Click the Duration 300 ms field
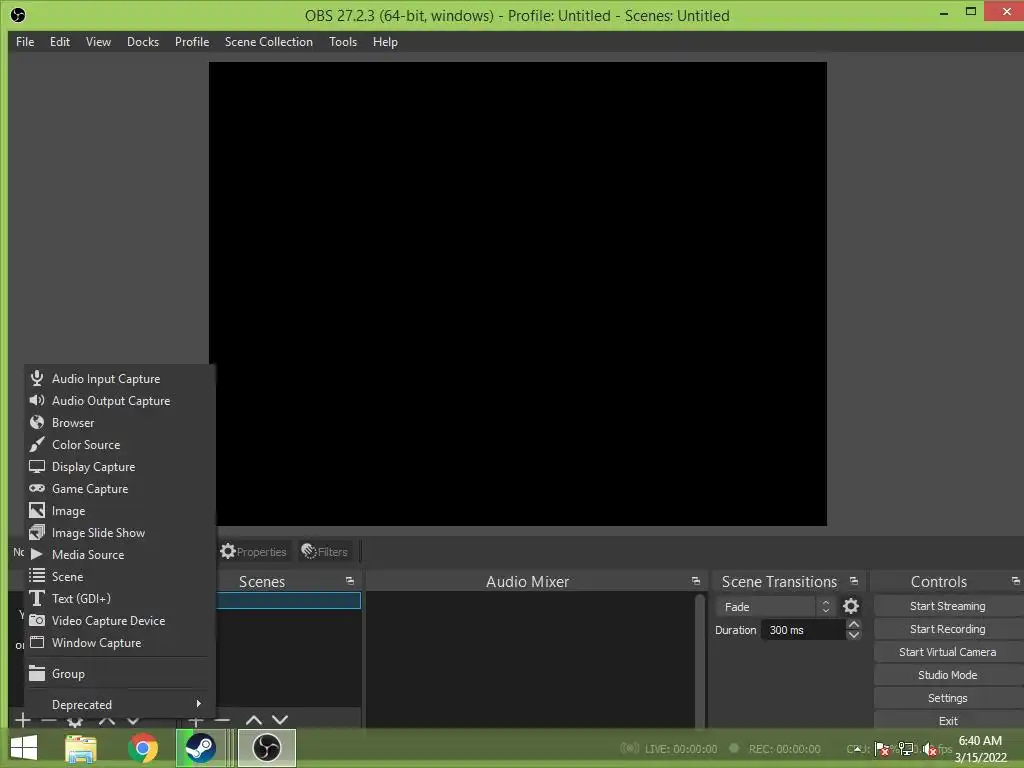1024x768 pixels. click(x=804, y=630)
